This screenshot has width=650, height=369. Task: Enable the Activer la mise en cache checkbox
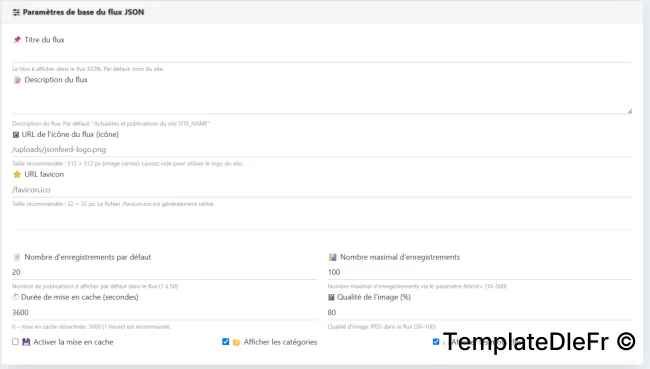coord(15,342)
